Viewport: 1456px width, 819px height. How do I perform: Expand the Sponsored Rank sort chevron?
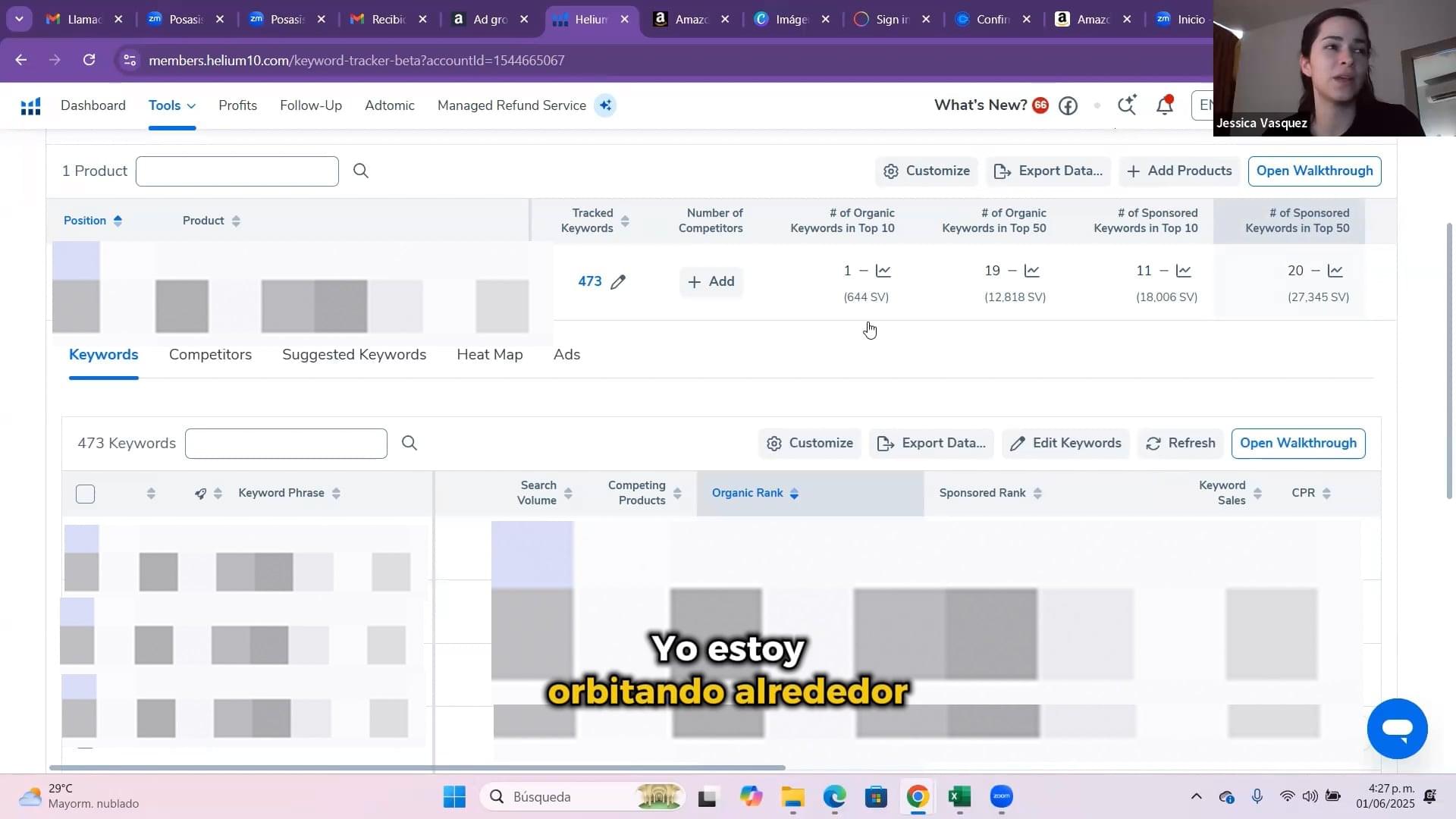point(1038,493)
